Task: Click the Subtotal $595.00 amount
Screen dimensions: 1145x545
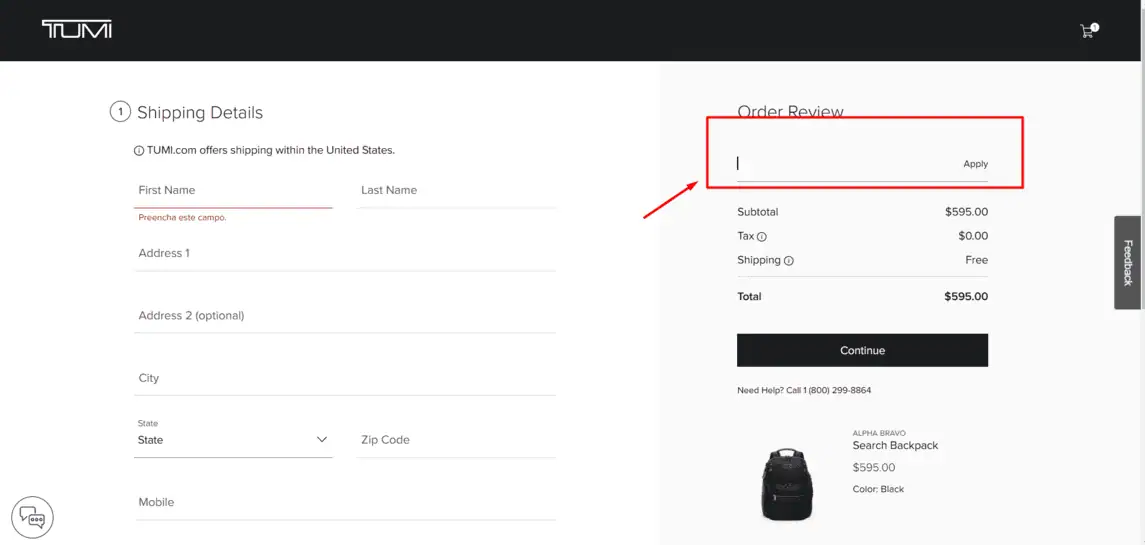Action: (966, 212)
